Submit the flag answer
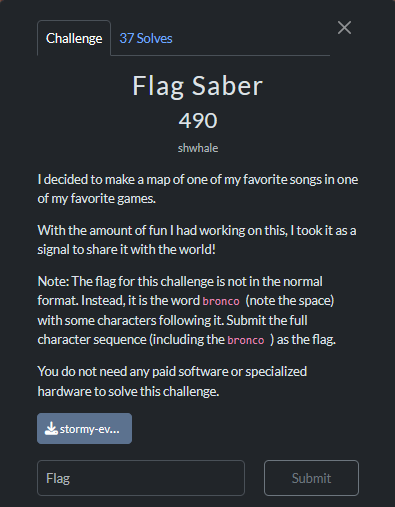 [311, 478]
